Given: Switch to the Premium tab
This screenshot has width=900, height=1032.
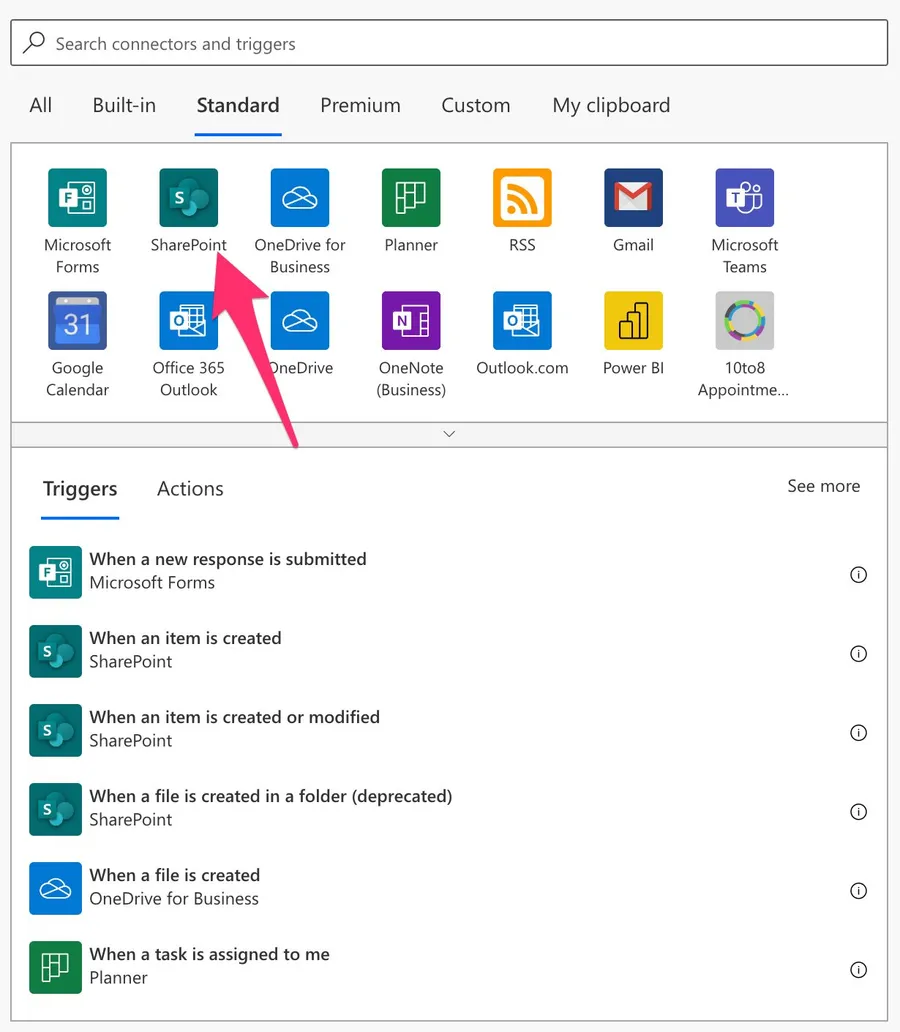Looking at the screenshot, I should point(360,105).
